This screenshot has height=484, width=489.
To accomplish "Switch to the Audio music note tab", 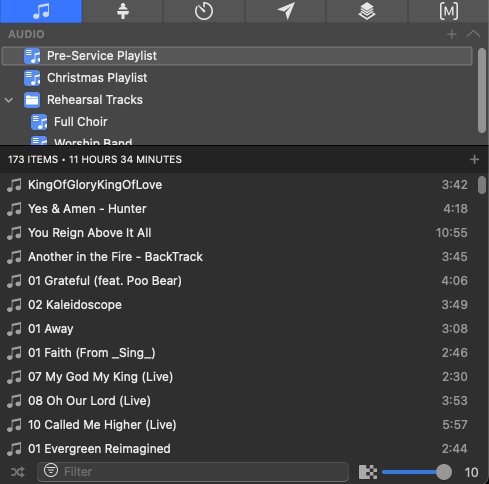I will click(41, 11).
